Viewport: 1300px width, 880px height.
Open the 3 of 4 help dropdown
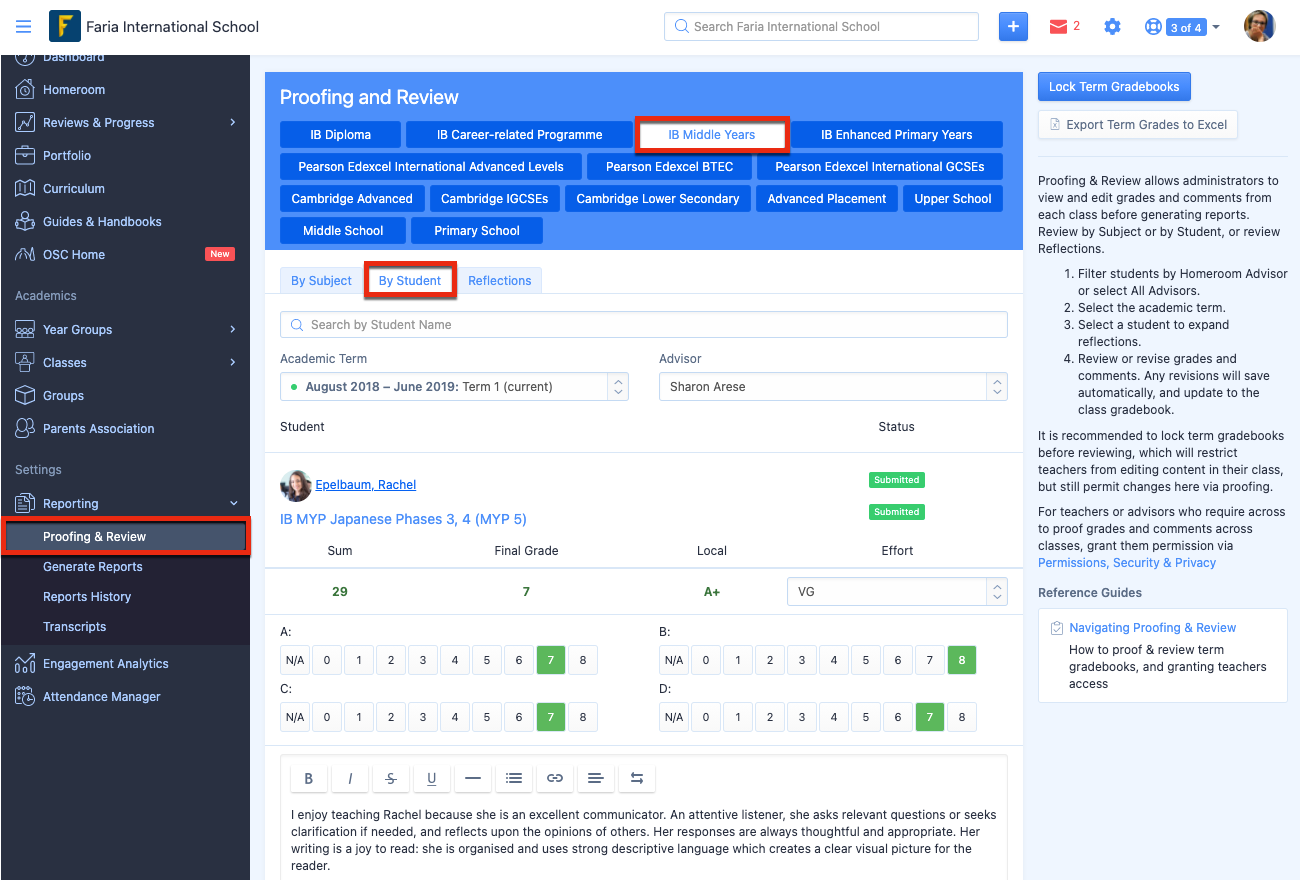tap(1194, 28)
